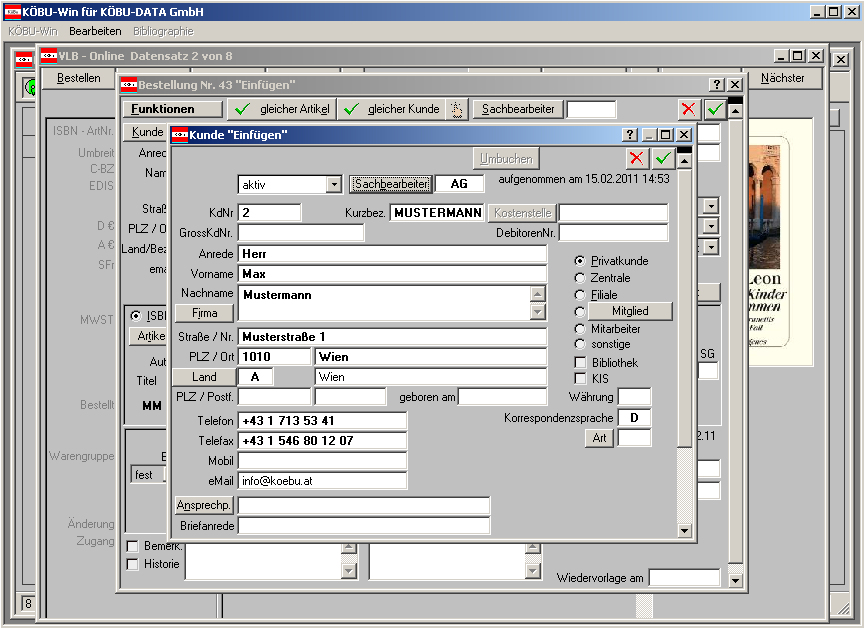Click the Straße / Nr. input field

[392, 337]
